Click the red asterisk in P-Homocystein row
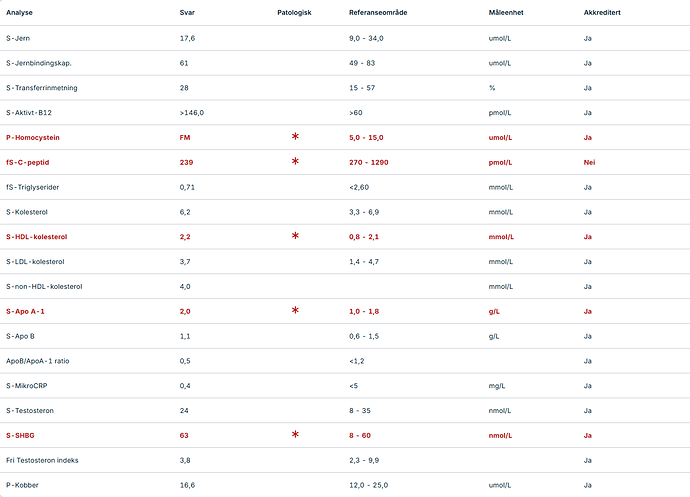The height and width of the screenshot is (497, 690). point(295,136)
